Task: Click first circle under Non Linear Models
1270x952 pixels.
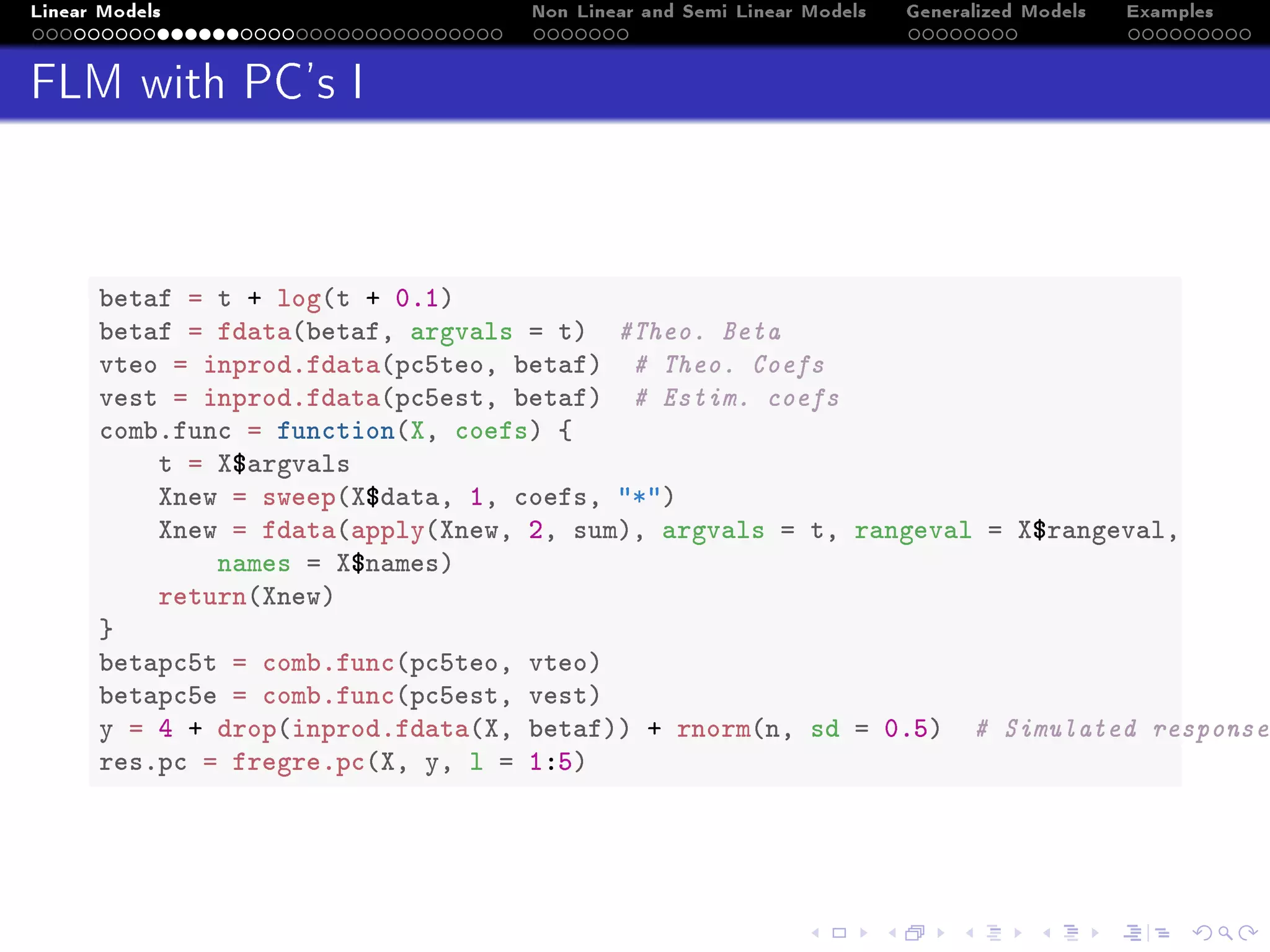Action: 540,35
